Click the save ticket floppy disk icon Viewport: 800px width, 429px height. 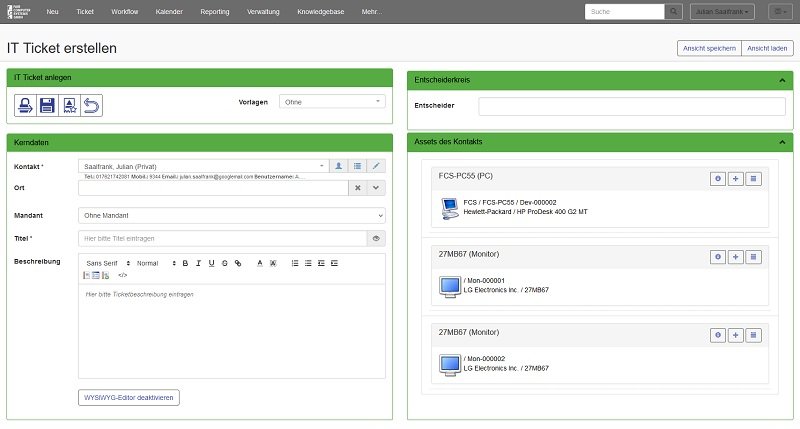(x=47, y=104)
